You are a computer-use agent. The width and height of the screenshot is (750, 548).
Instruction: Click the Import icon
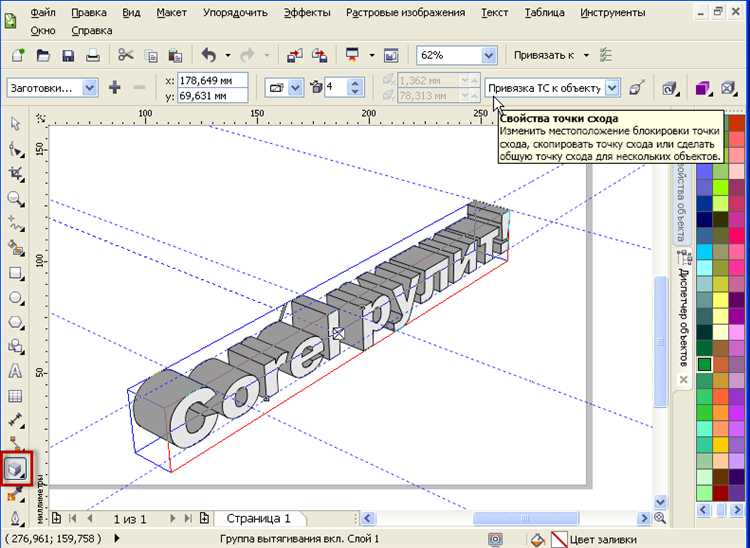pos(295,55)
